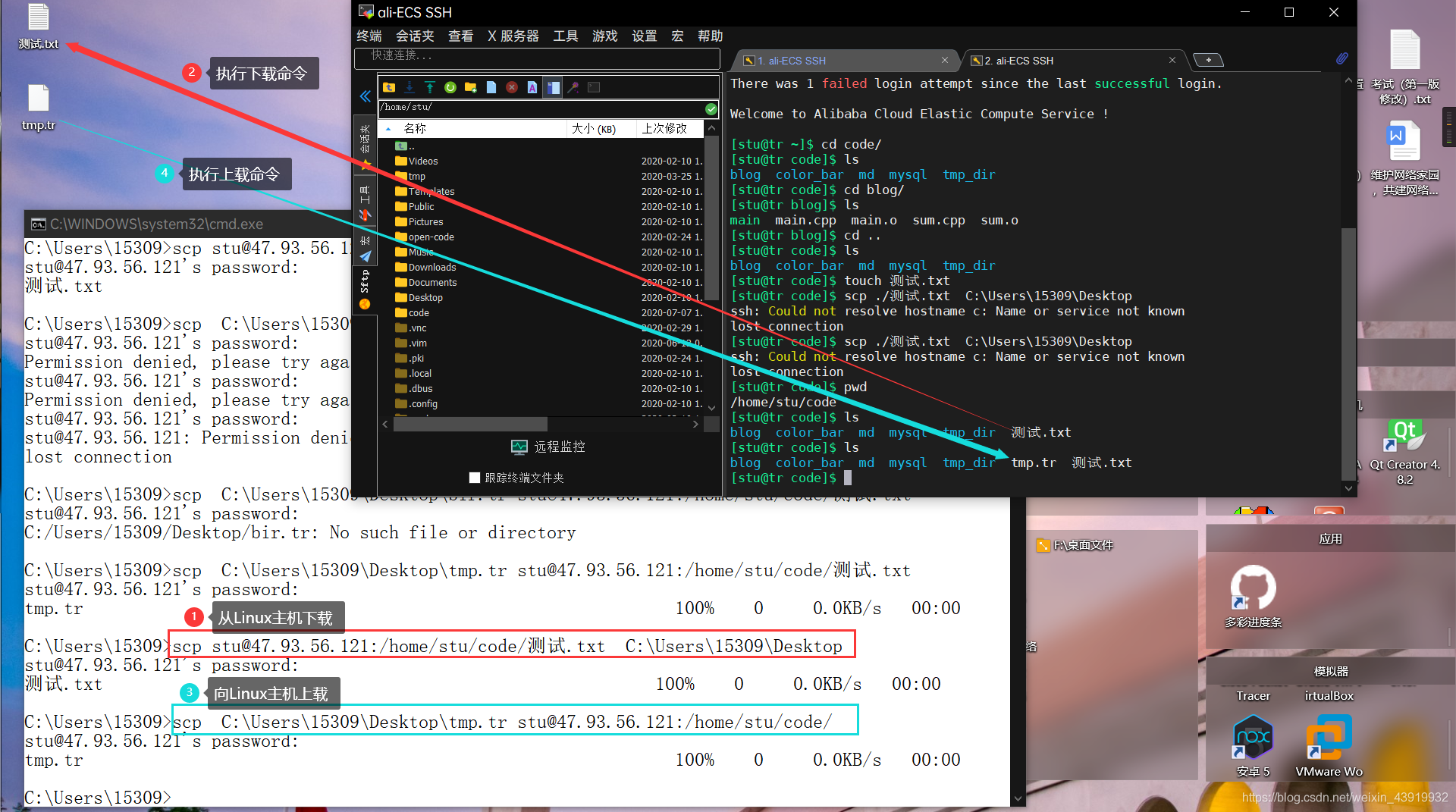Select the Pictures folder
This screenshot has width=1456, height=812.
[x=541, y=222]
